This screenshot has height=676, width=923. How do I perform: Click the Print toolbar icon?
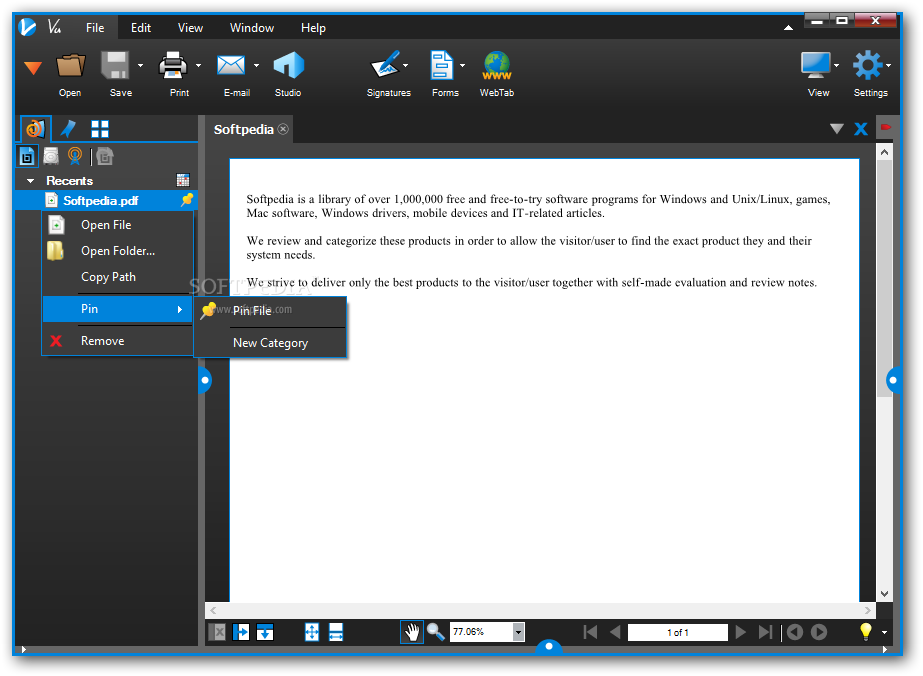click(173, 65)
